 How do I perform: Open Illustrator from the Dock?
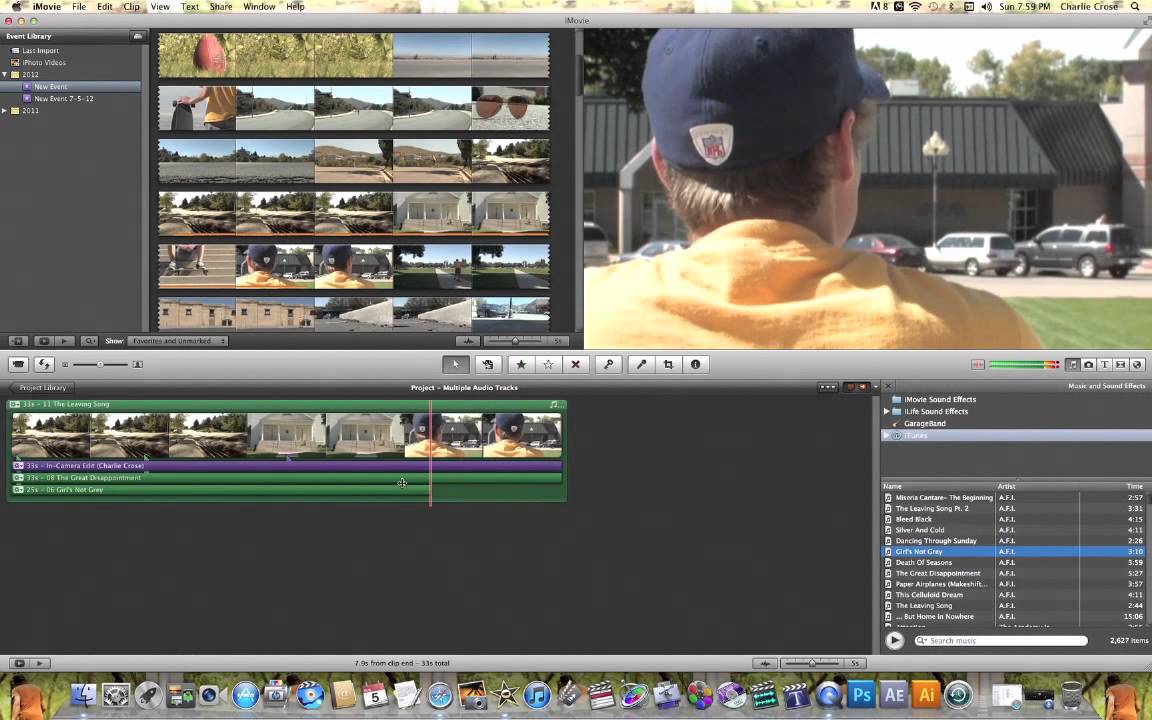(x=926, y=694)
